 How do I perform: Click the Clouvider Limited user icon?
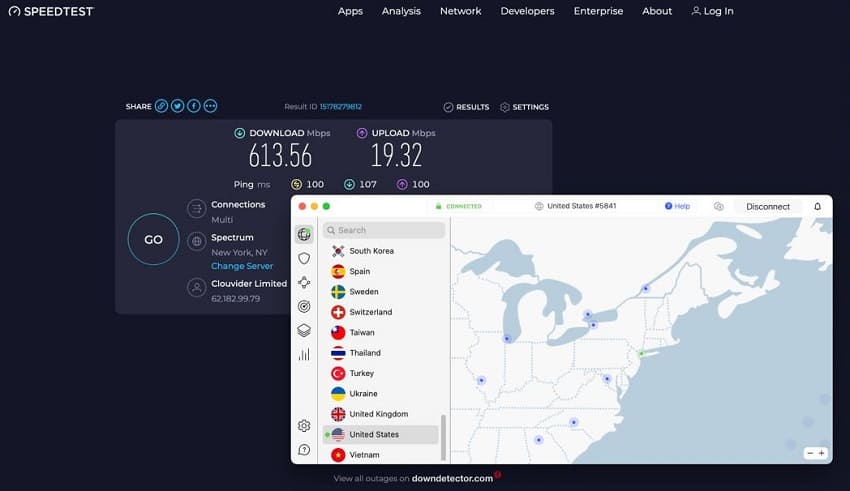pyautogui.click(x=196, y=287)
